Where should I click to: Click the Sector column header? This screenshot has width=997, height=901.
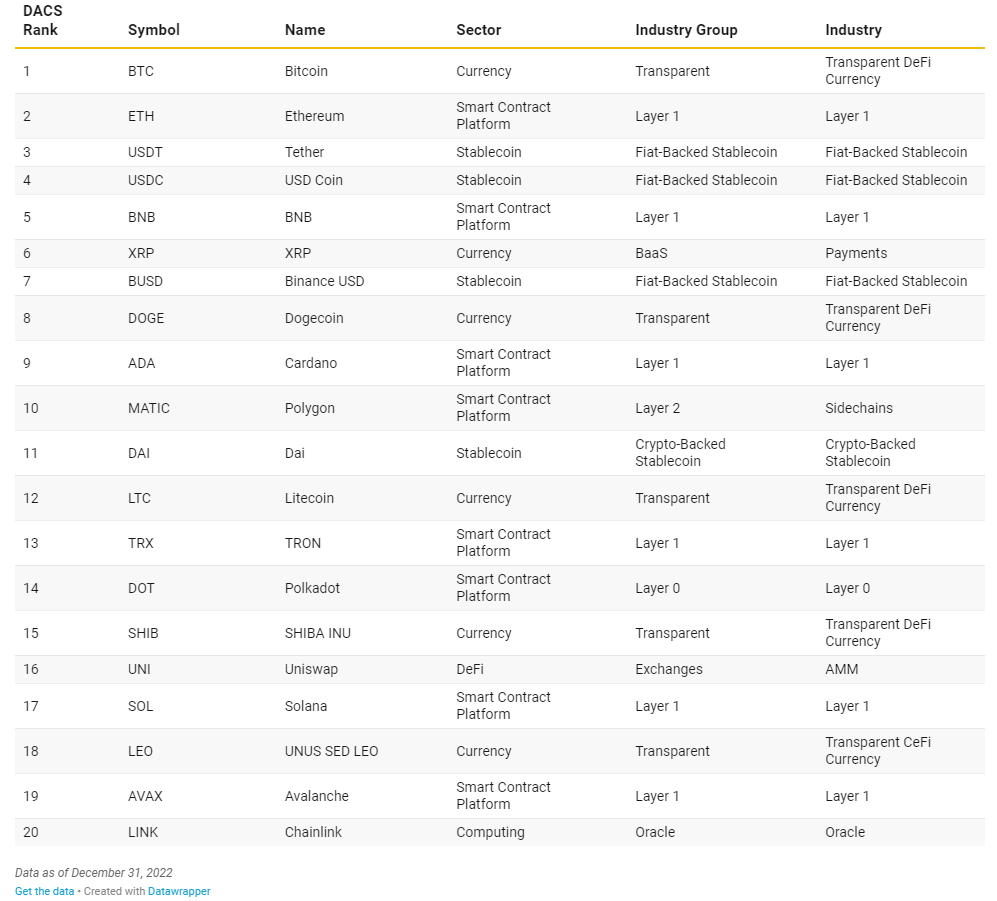coord(479,30)
